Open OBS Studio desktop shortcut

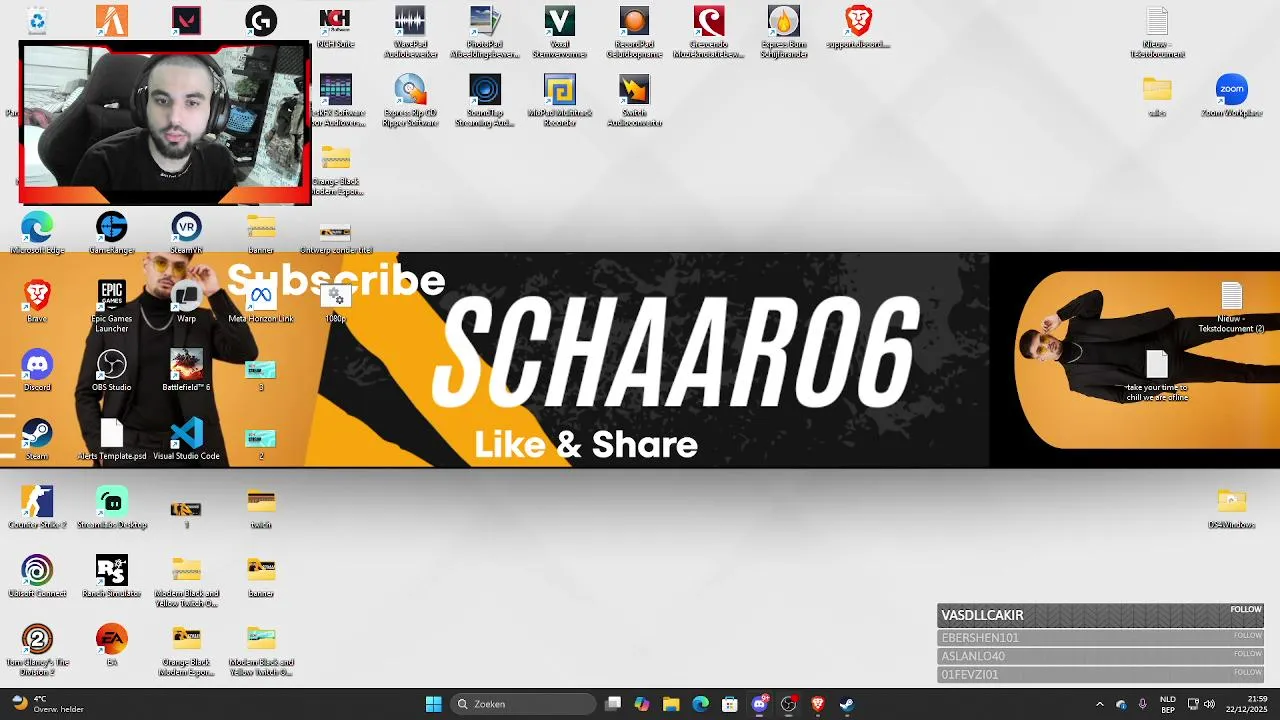pyautogui.click(x=112, y=370)
